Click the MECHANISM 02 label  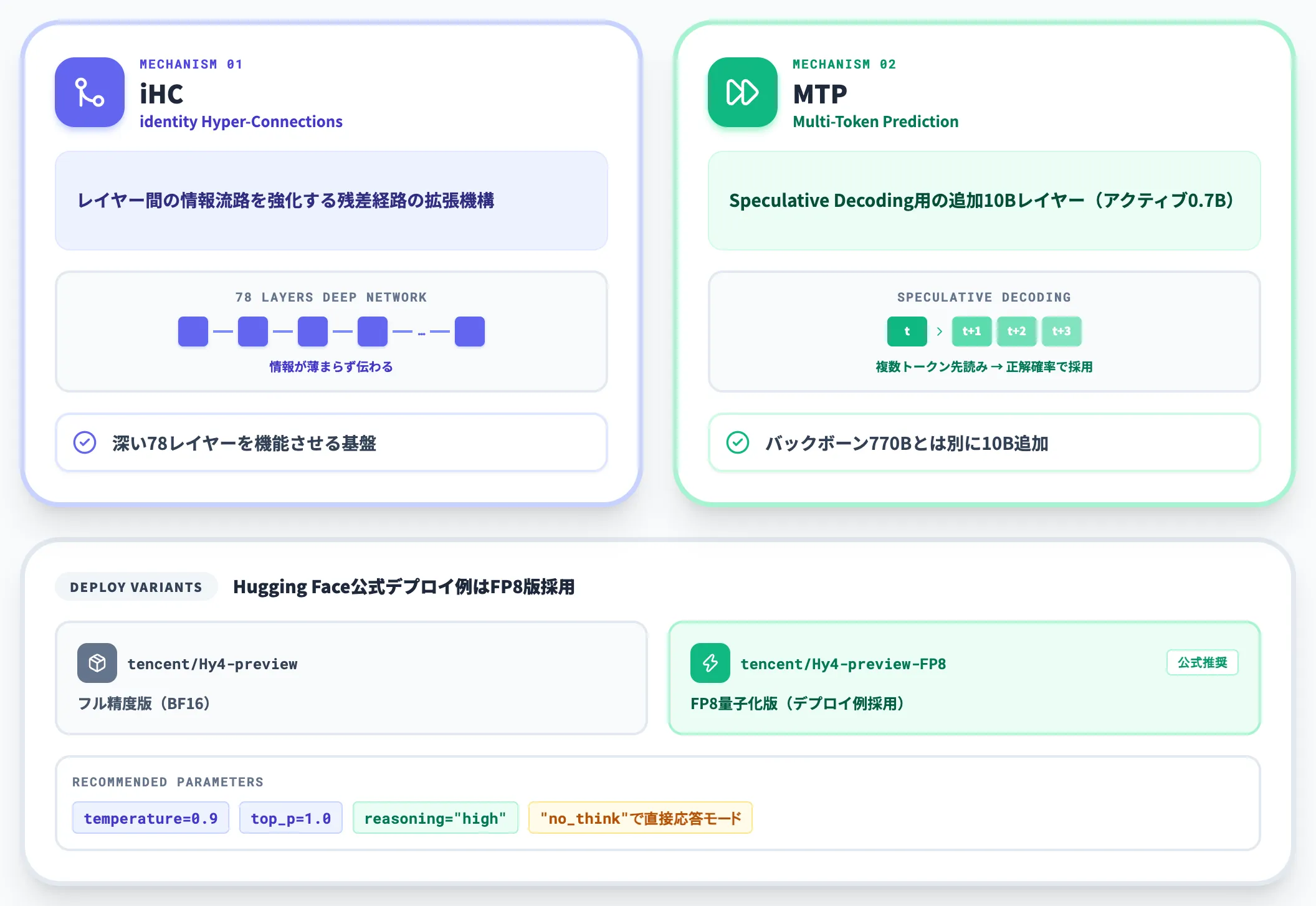(x=844, y=64)
